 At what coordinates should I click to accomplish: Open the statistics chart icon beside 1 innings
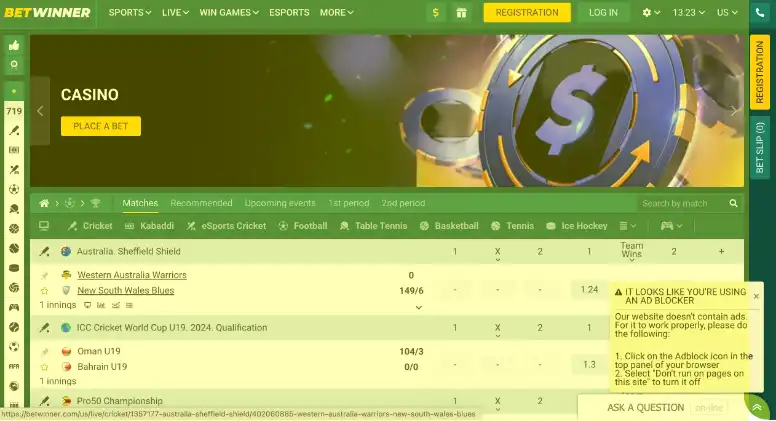pyautogui.click(x=101, y=305)
